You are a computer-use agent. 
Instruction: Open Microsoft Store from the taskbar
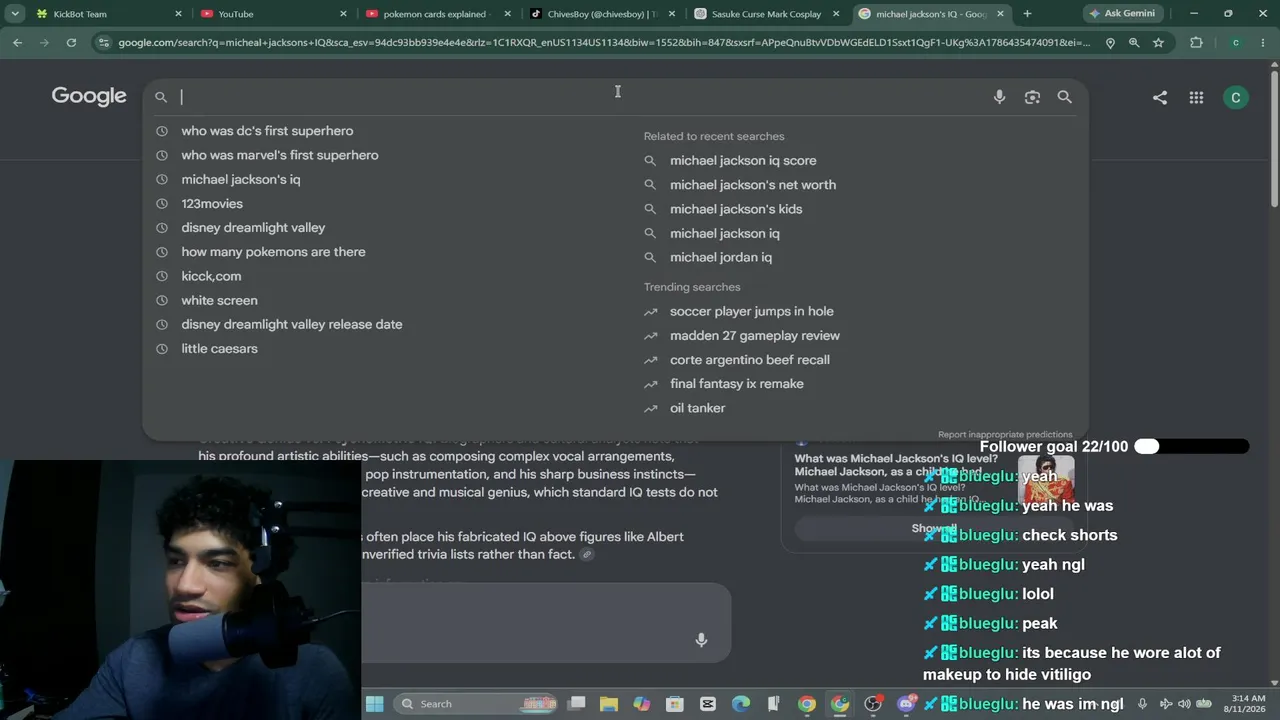coord(675,704)
